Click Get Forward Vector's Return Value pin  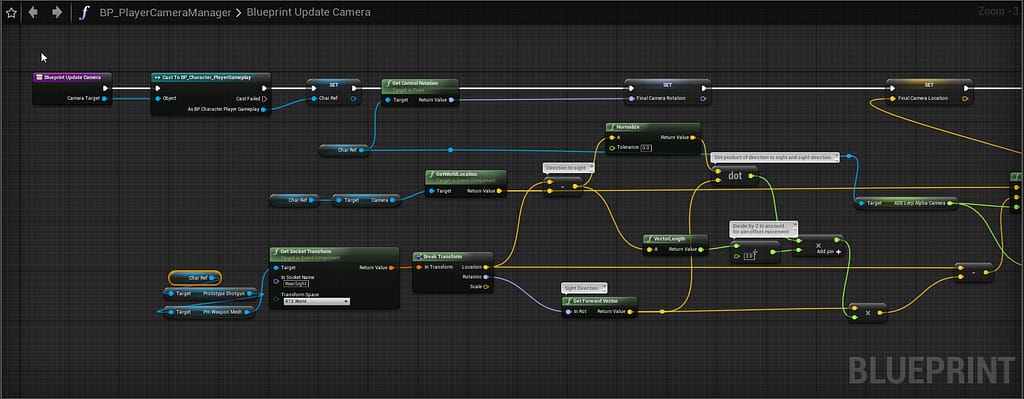630,312
